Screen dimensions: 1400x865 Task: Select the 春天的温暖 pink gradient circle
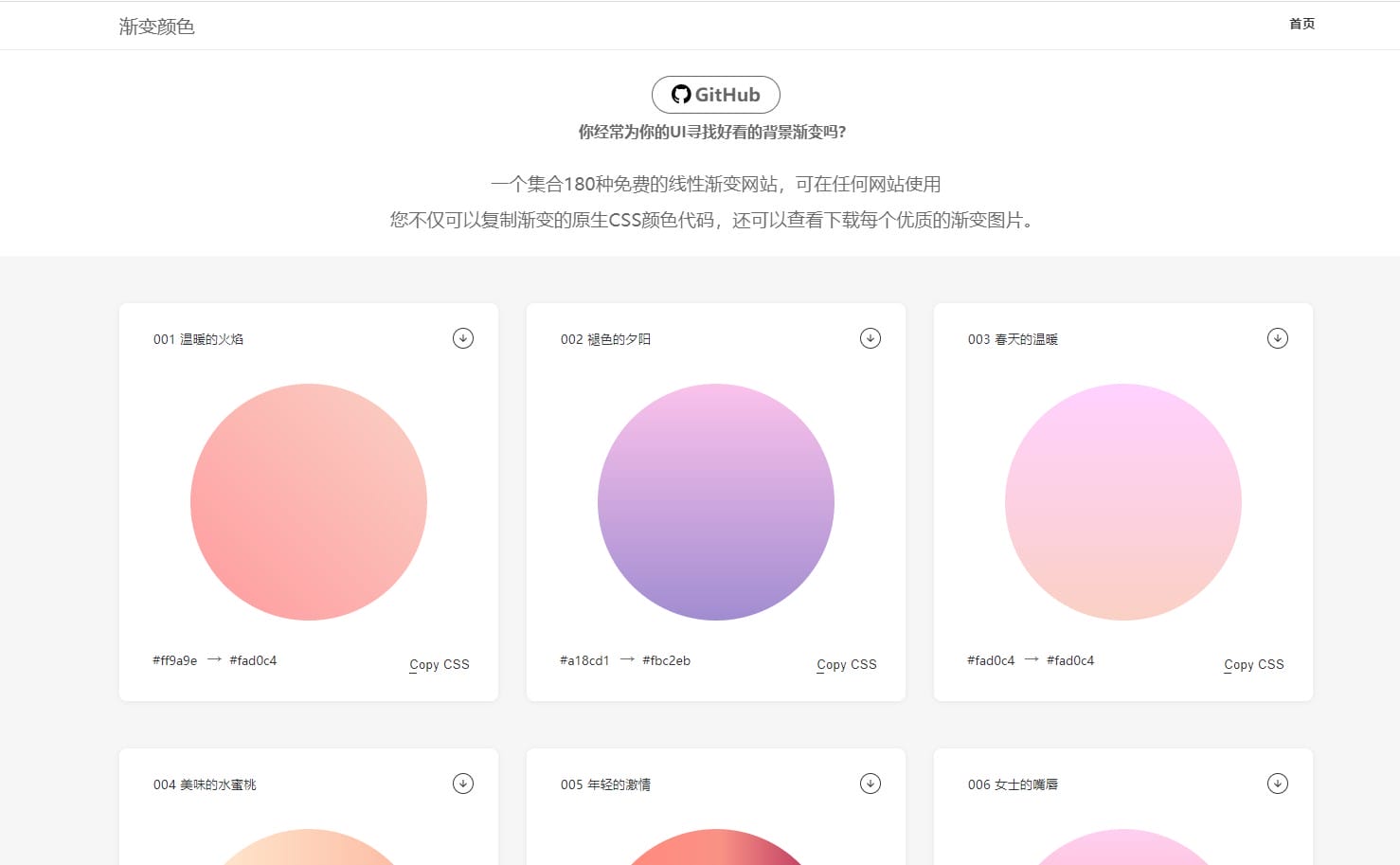coord(1123,502)
